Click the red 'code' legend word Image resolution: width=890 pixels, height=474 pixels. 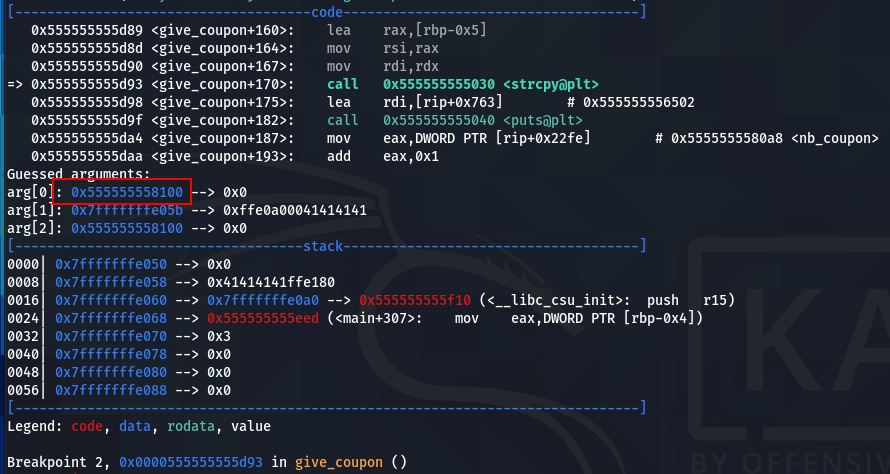click(87, 426)
